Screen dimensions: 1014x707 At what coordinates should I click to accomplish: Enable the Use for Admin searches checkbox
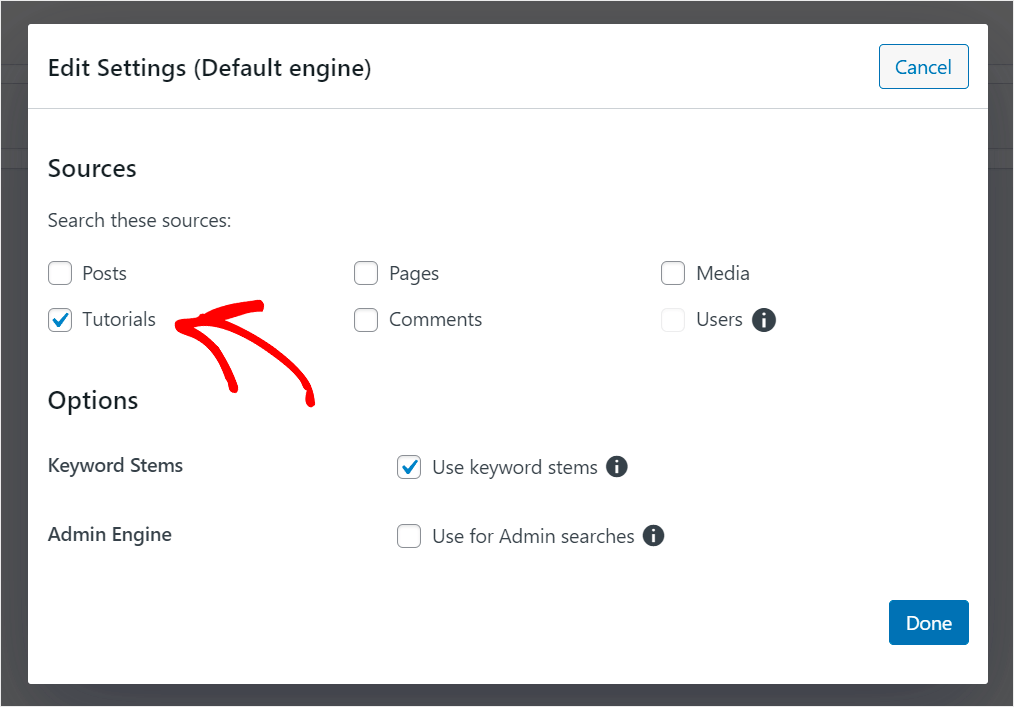point(409,536)
